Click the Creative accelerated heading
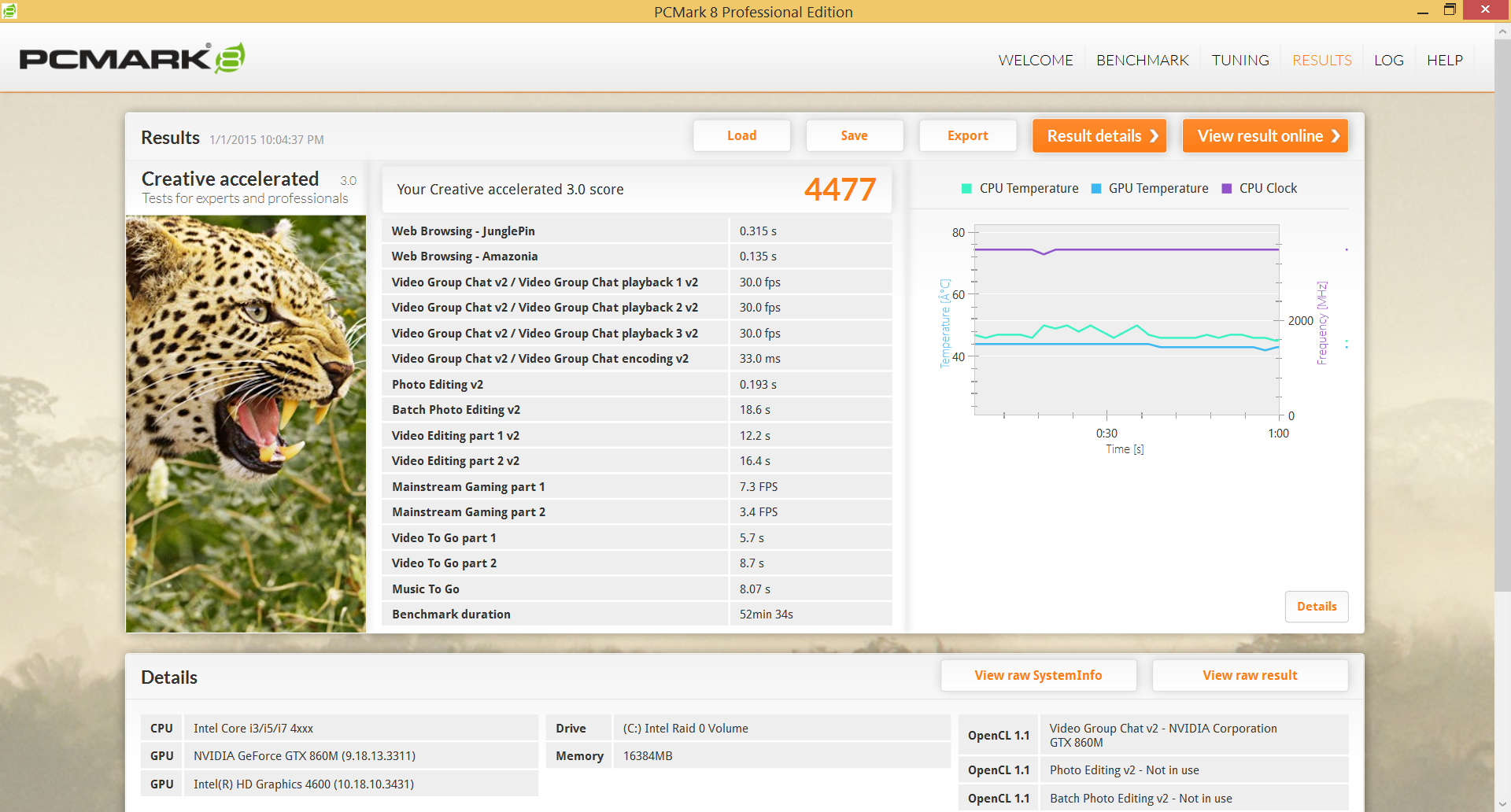The width and height of the screenshot is (1511, 812). [230, 179]
